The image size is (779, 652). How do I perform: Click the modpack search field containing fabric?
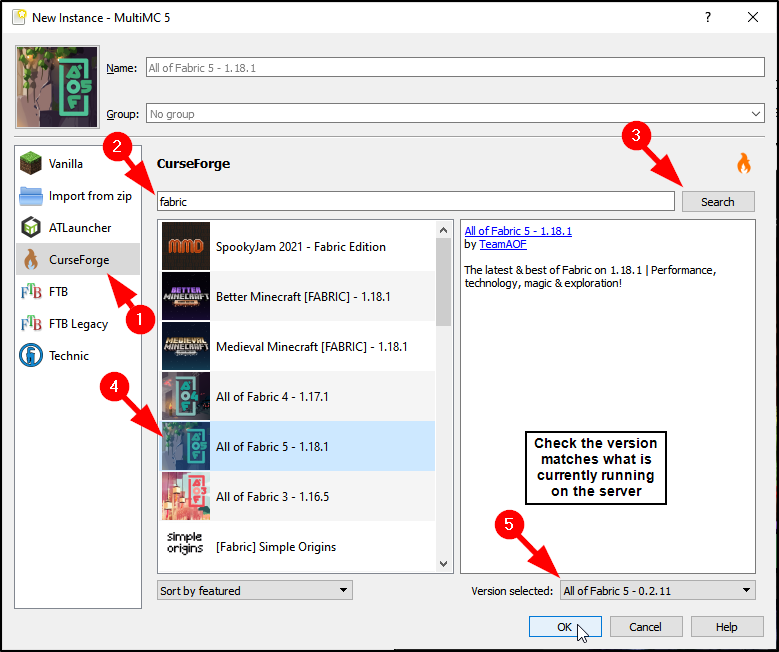point(416,201)
